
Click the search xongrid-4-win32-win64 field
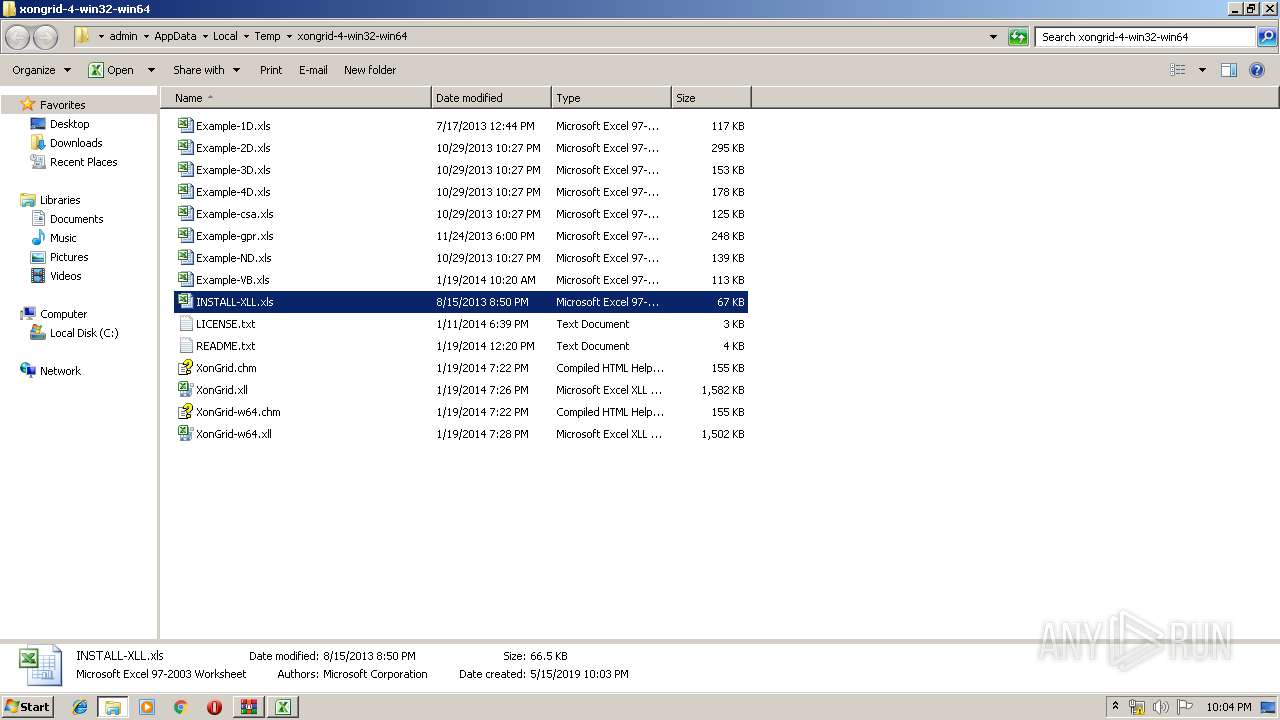tap(1145, 37)
